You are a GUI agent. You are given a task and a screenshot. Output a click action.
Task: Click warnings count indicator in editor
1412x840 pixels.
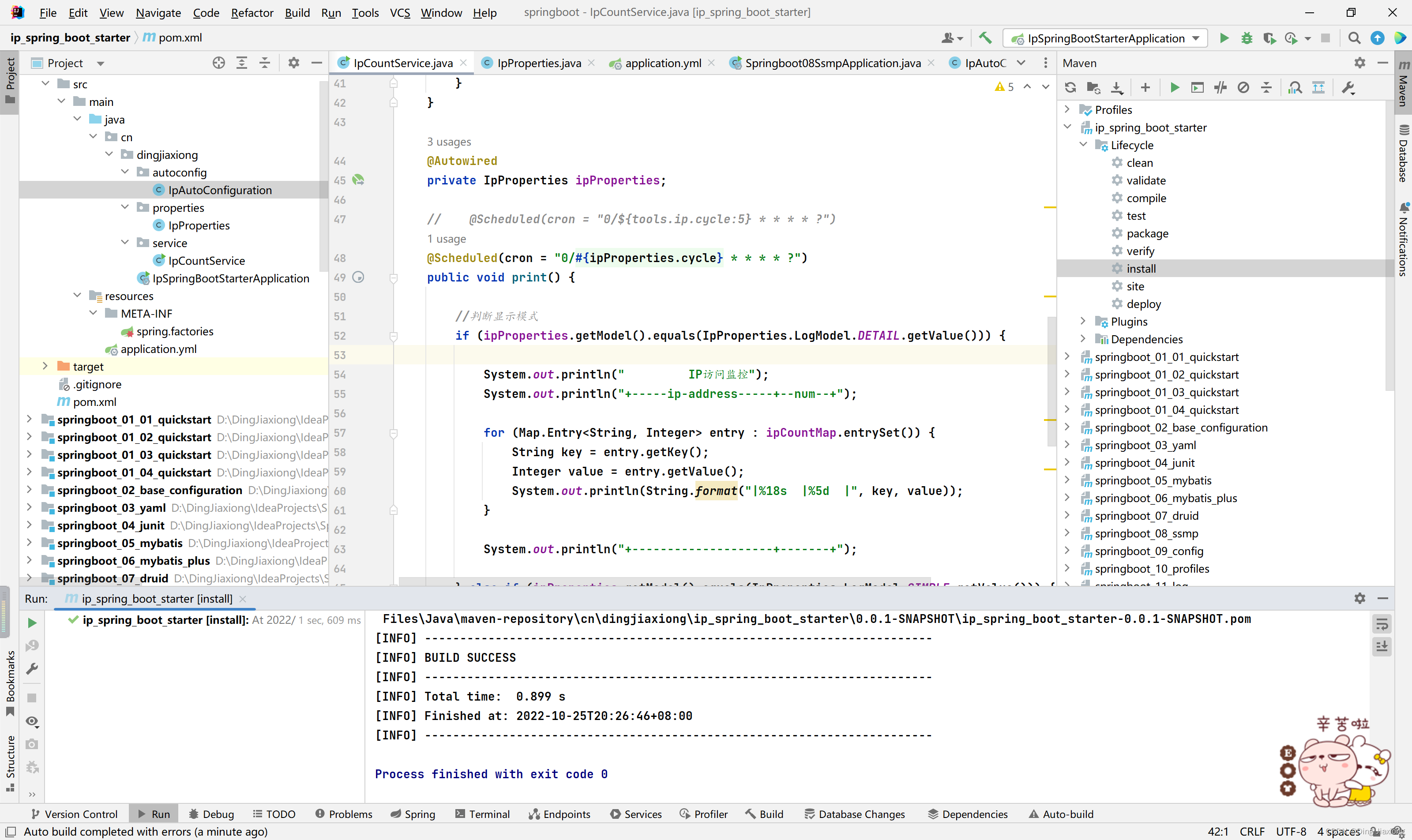tap(1004, 86)
